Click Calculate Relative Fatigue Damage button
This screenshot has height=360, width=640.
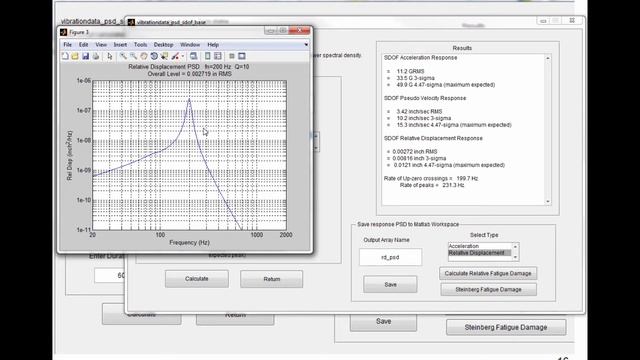(488, 273)
